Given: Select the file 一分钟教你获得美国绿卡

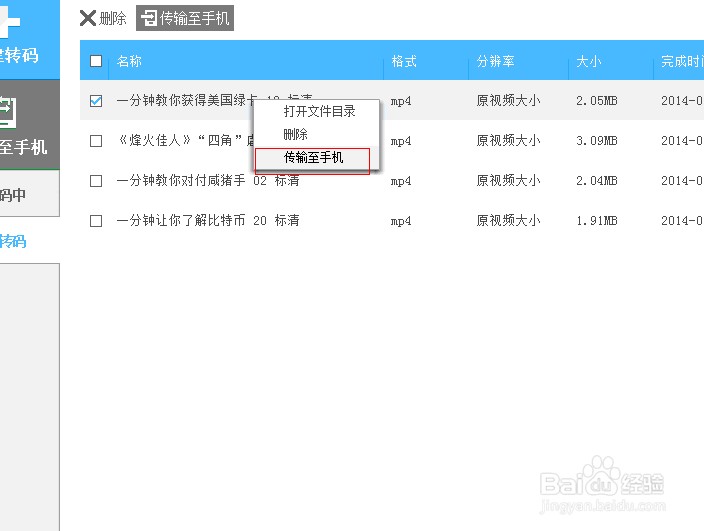Looking at the screenshot, I should pos(185,101).
